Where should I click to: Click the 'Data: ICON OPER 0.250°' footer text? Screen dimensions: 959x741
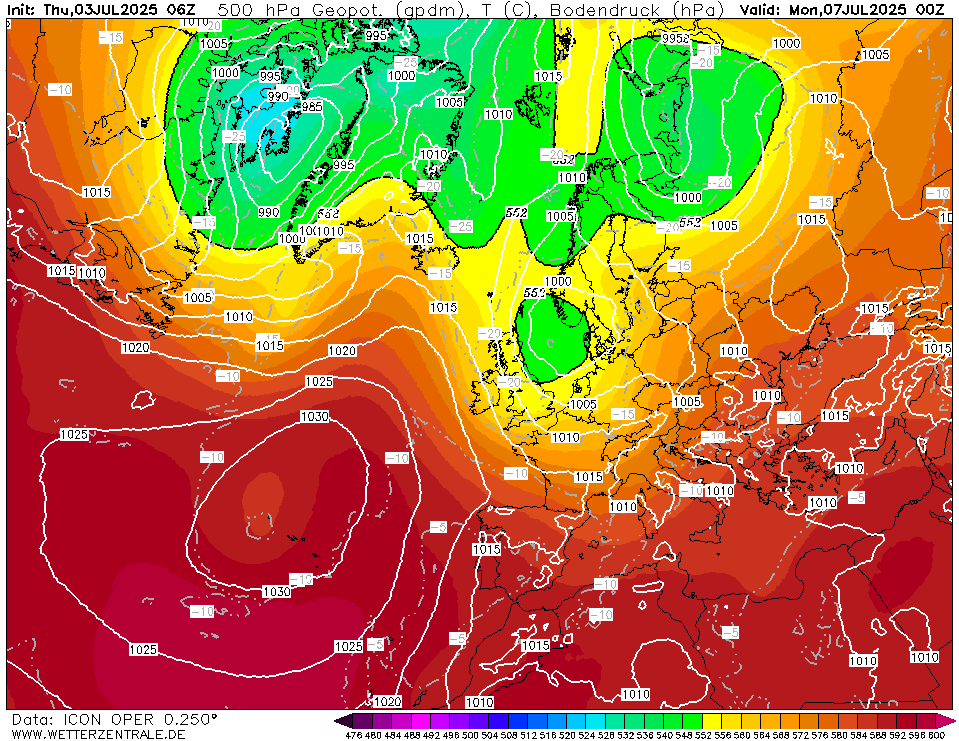click(x=114, y=719)
